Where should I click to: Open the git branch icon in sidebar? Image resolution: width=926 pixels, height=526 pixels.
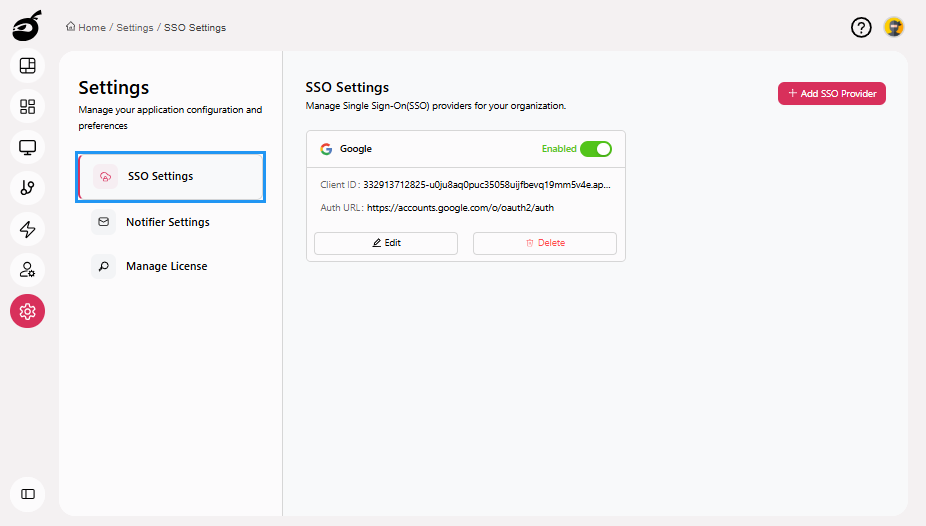[27, 188]
